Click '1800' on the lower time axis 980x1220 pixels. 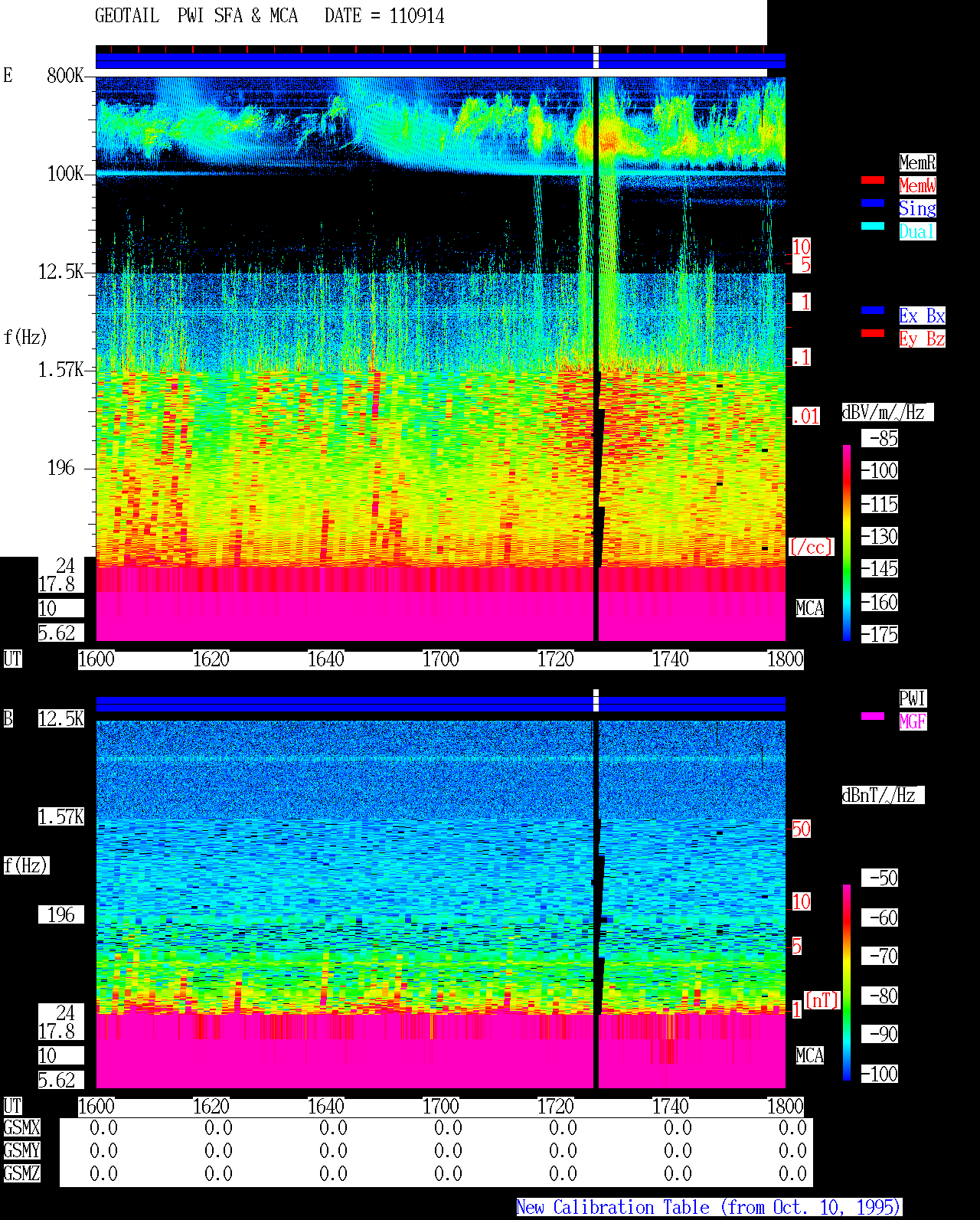click(786, 1106)
